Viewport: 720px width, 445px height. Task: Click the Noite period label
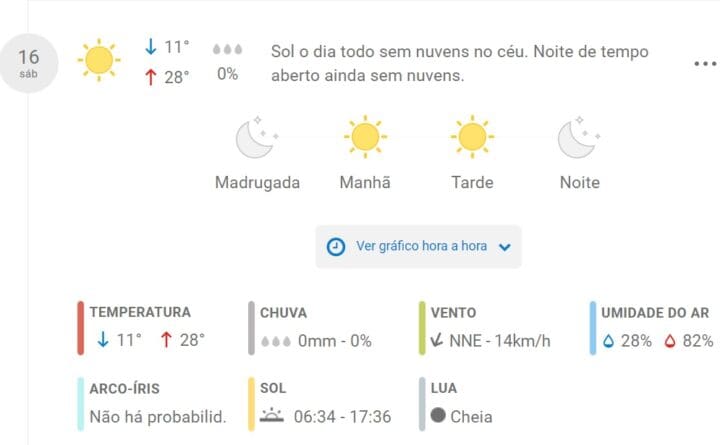[579, 182]
